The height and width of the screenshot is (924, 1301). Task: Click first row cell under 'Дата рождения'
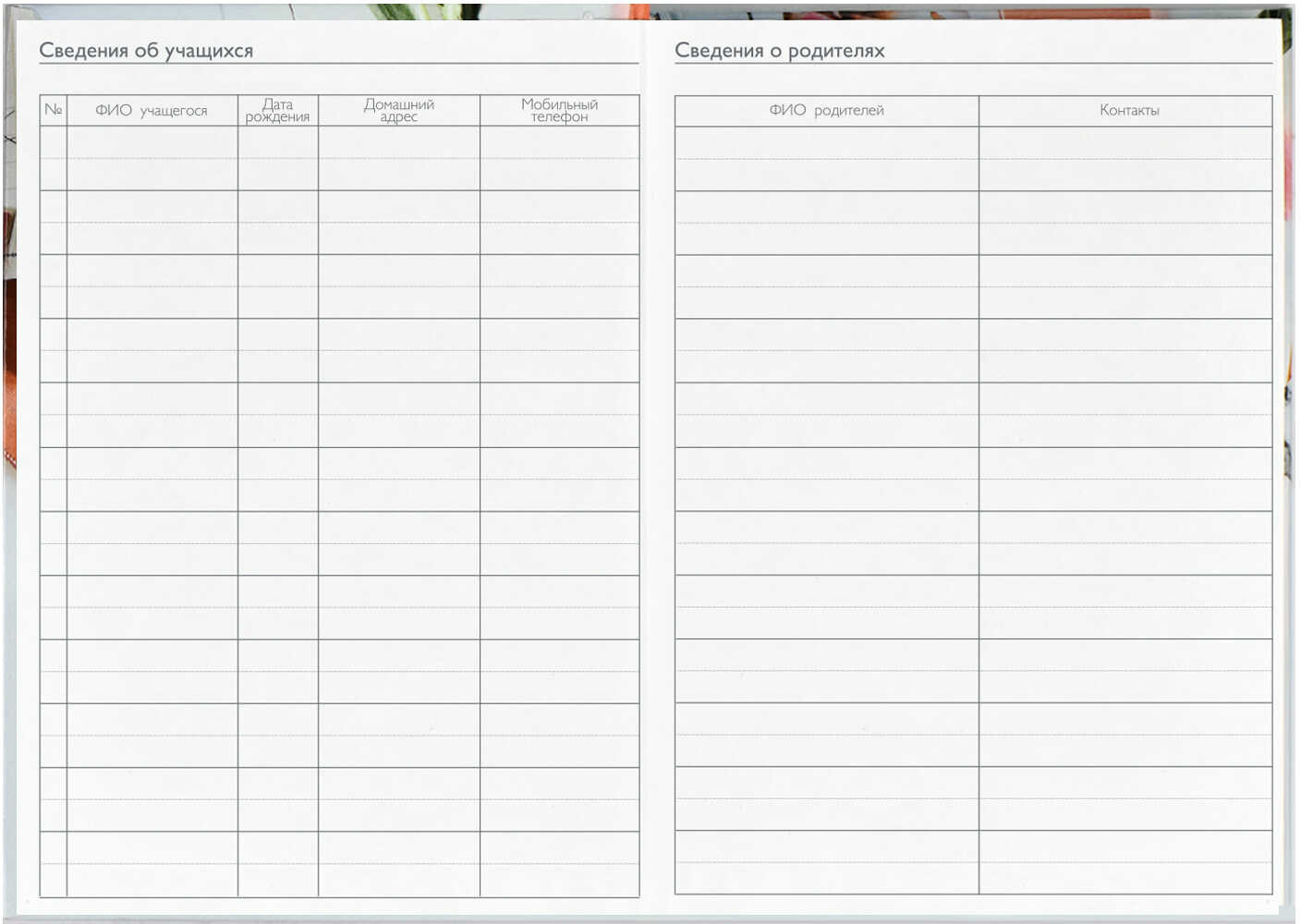277,158
